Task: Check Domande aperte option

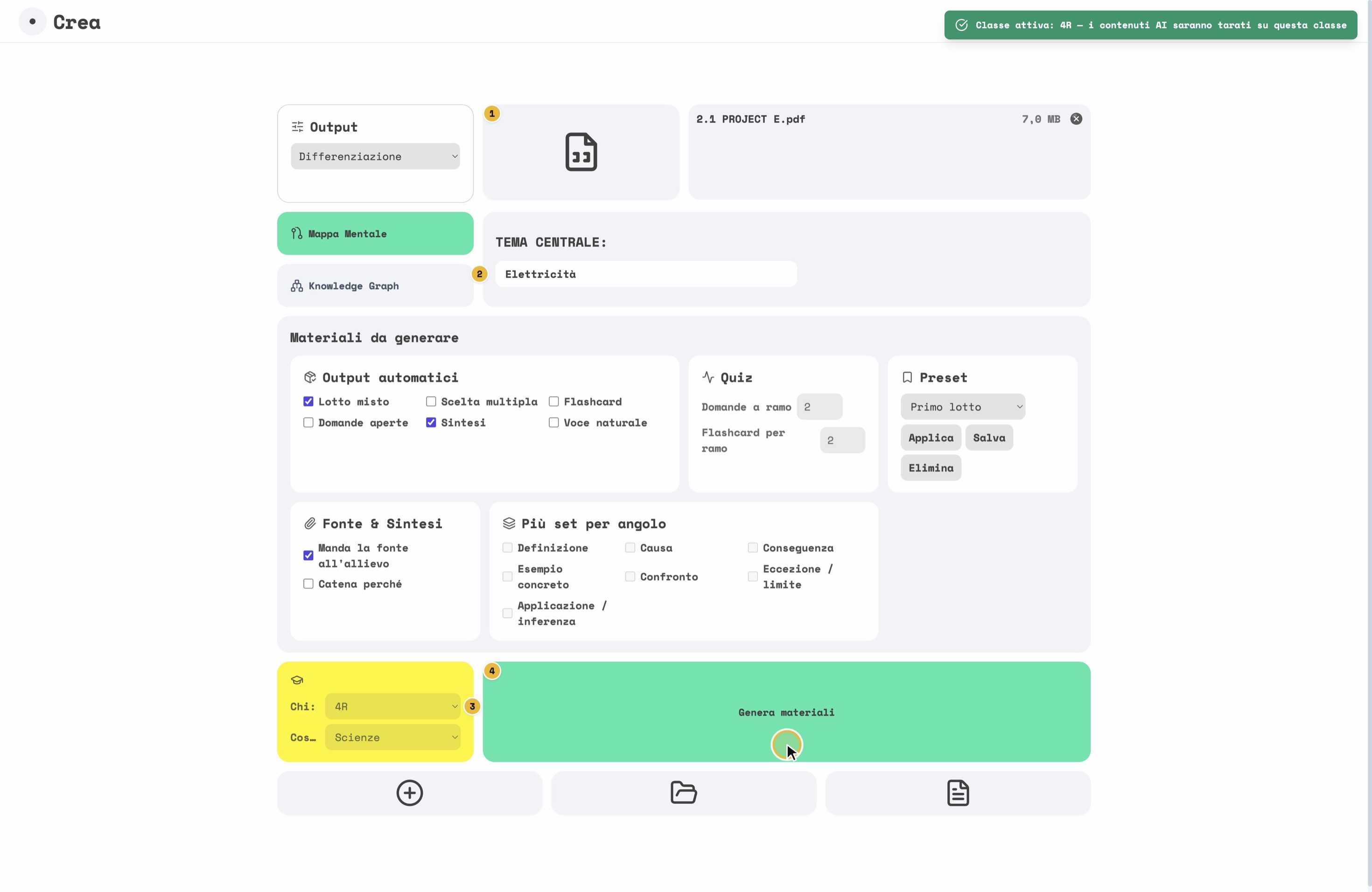Action: (x=308, y=422)
